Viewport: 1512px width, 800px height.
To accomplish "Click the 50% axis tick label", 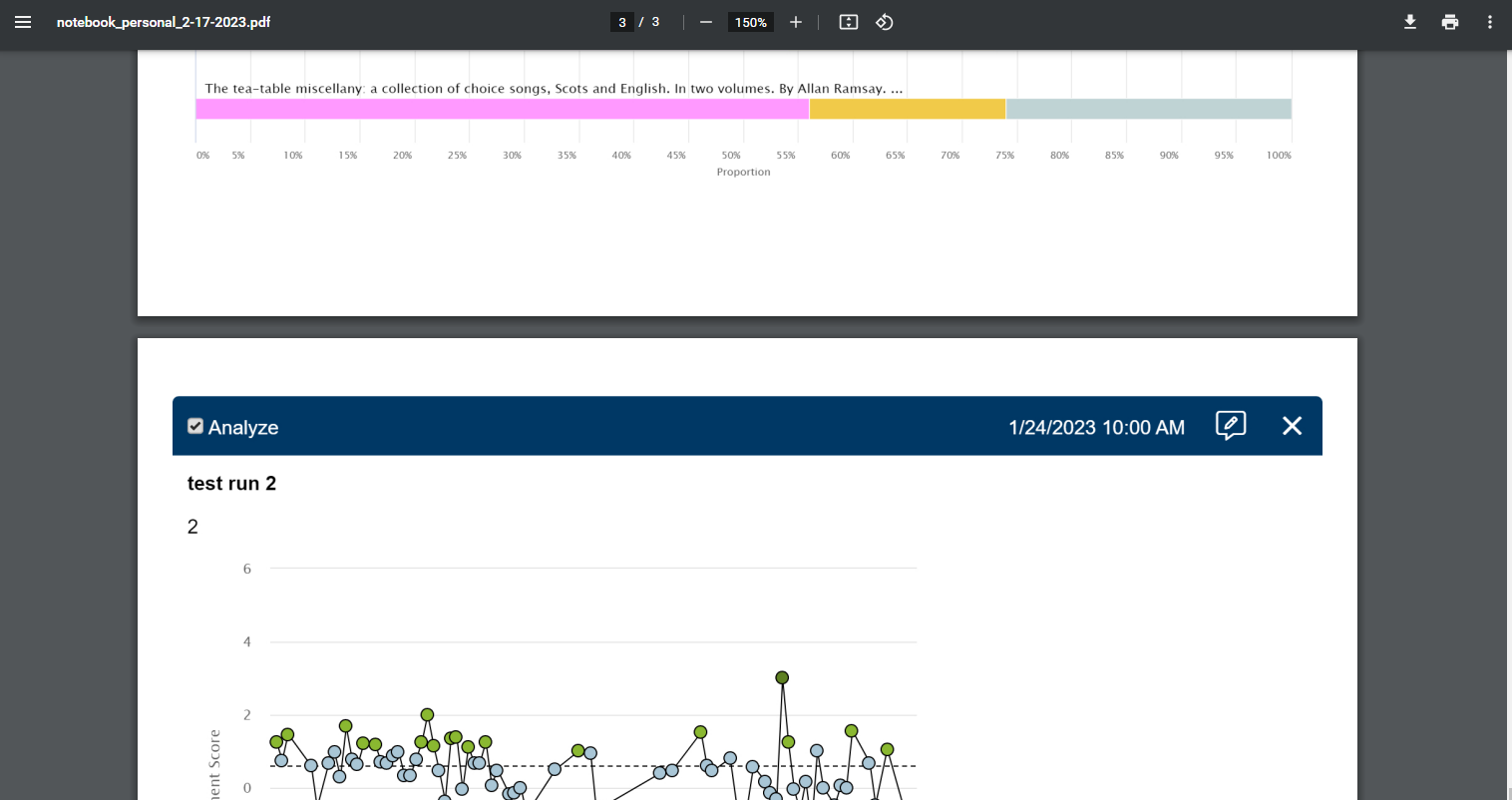I will 731,156.
